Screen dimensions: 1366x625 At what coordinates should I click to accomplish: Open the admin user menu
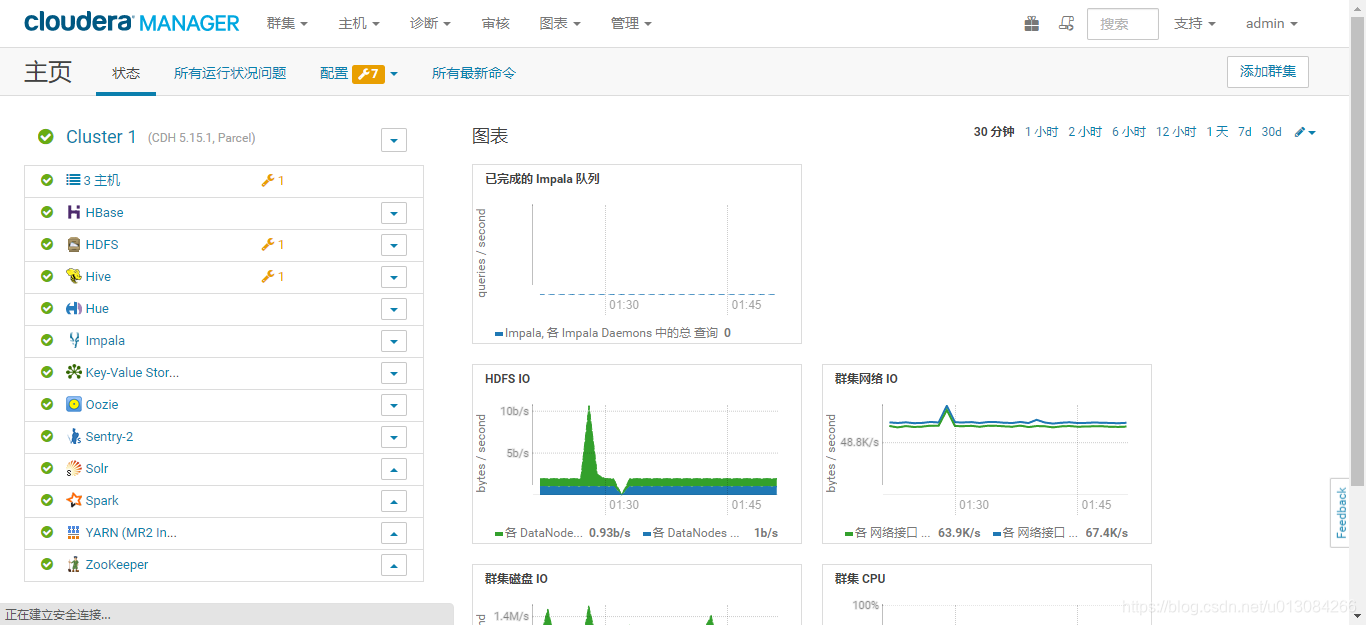[1272, 23]
